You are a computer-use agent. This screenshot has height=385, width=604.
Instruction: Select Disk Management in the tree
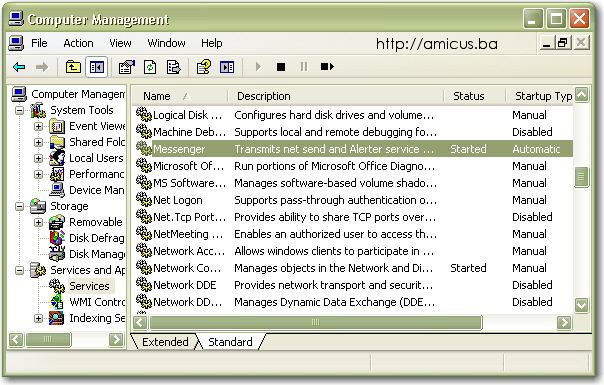pos(87,254)
